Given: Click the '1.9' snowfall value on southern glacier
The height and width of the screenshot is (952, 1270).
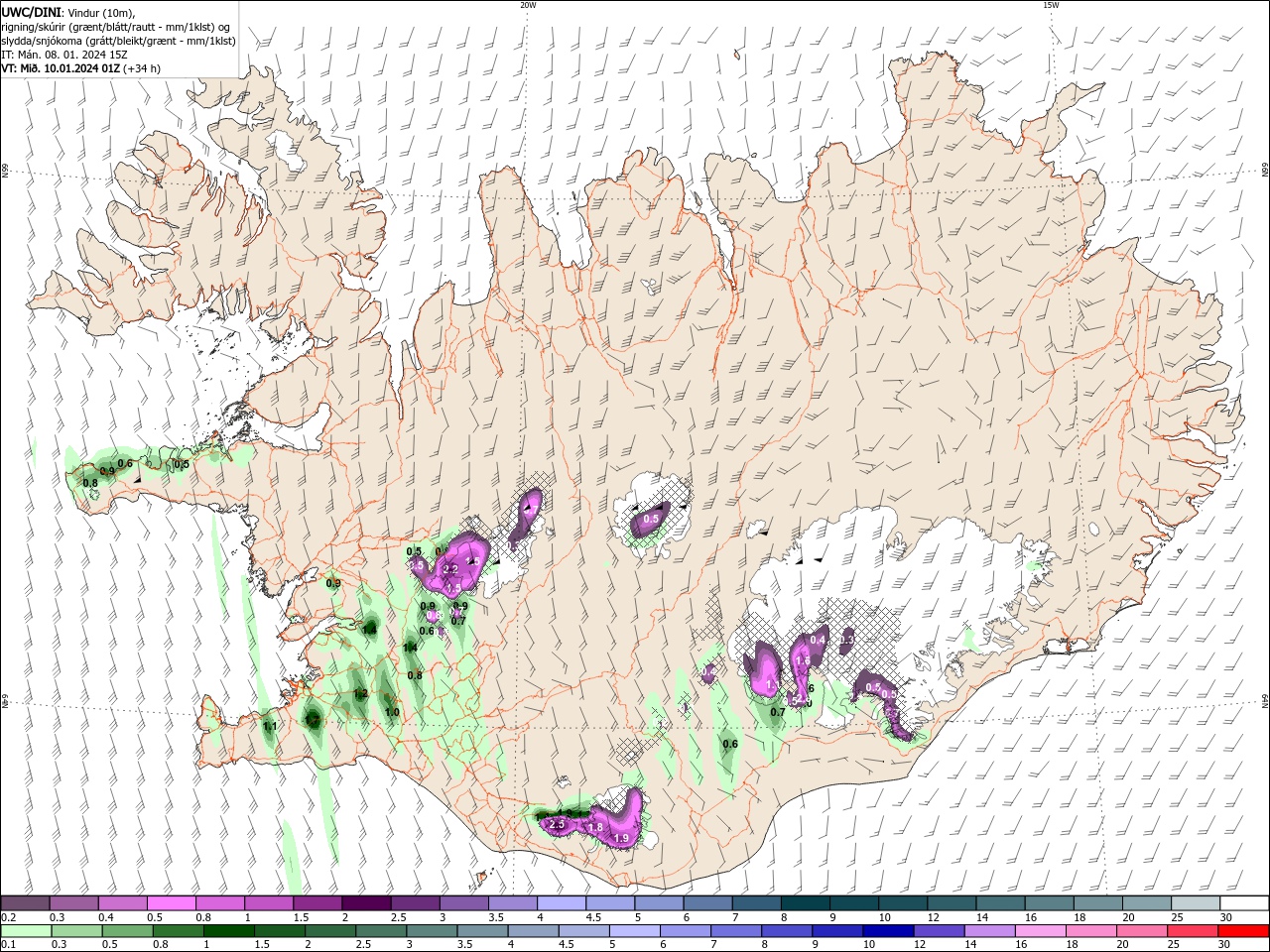Looking at the screenshot, I should tap(621, 838).
